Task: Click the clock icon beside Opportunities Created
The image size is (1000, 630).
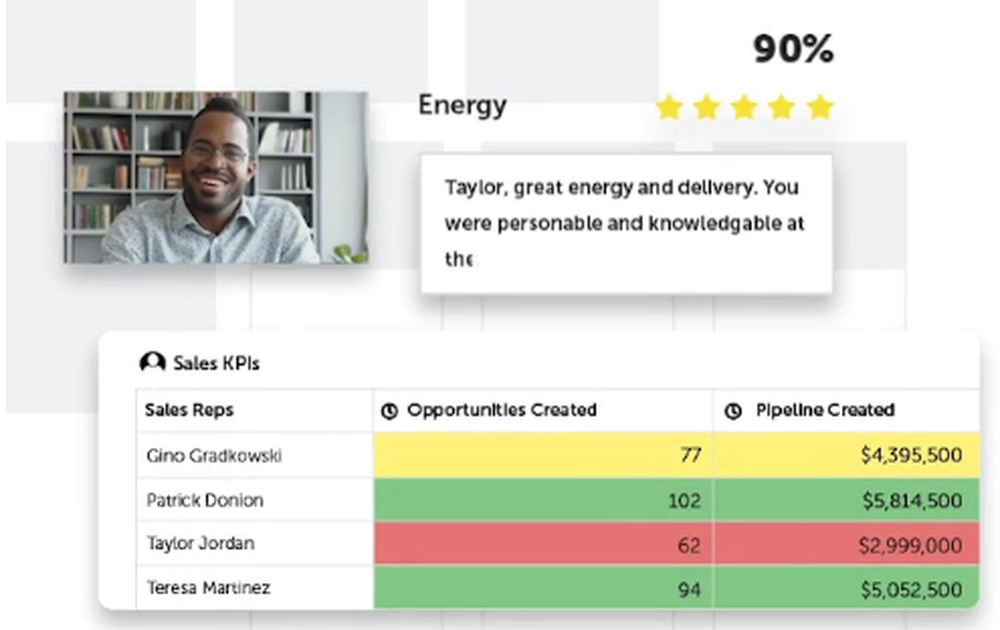Action: [x=389, y=411]
